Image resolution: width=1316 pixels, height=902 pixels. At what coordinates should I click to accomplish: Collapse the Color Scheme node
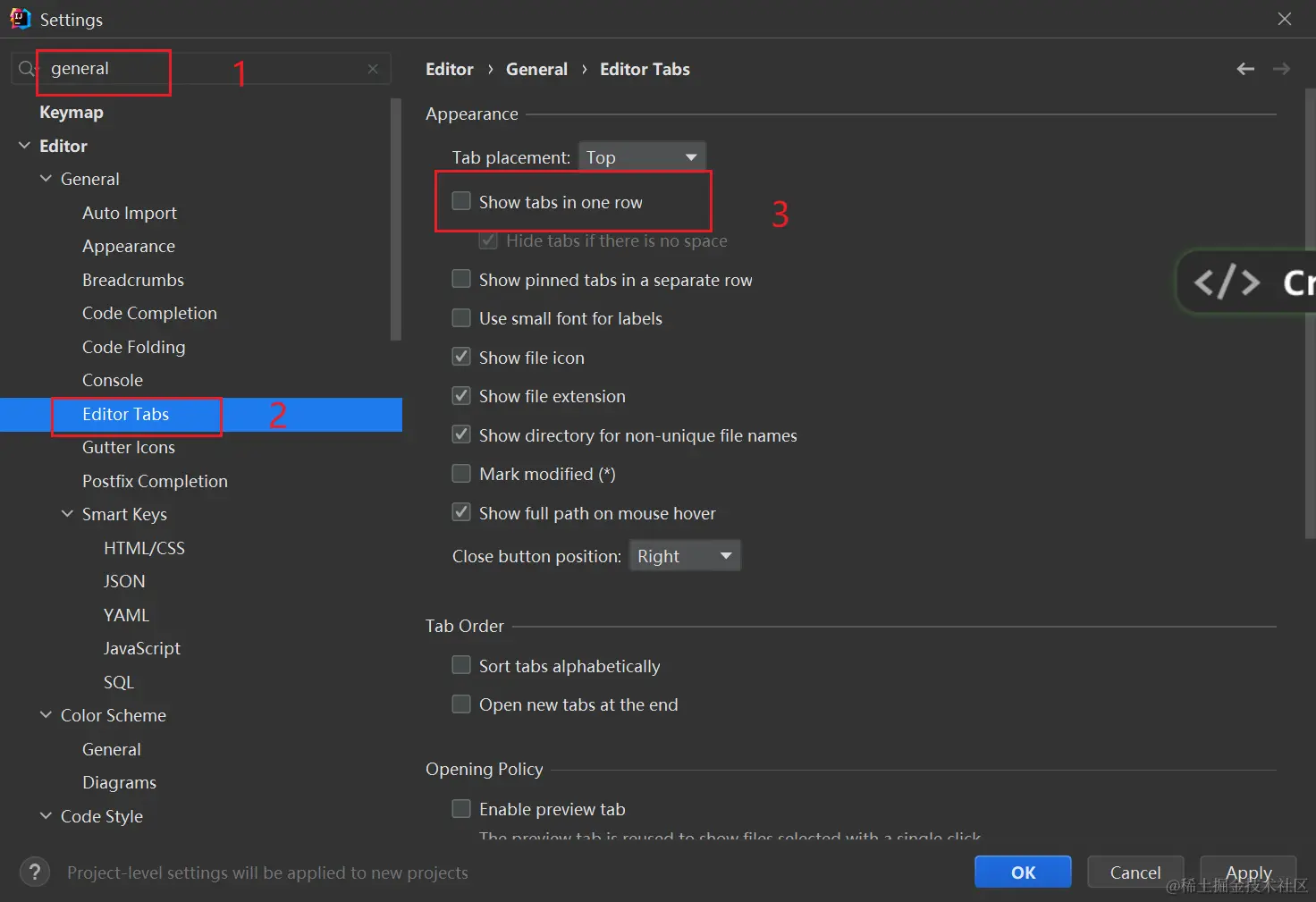click(46, 715)
